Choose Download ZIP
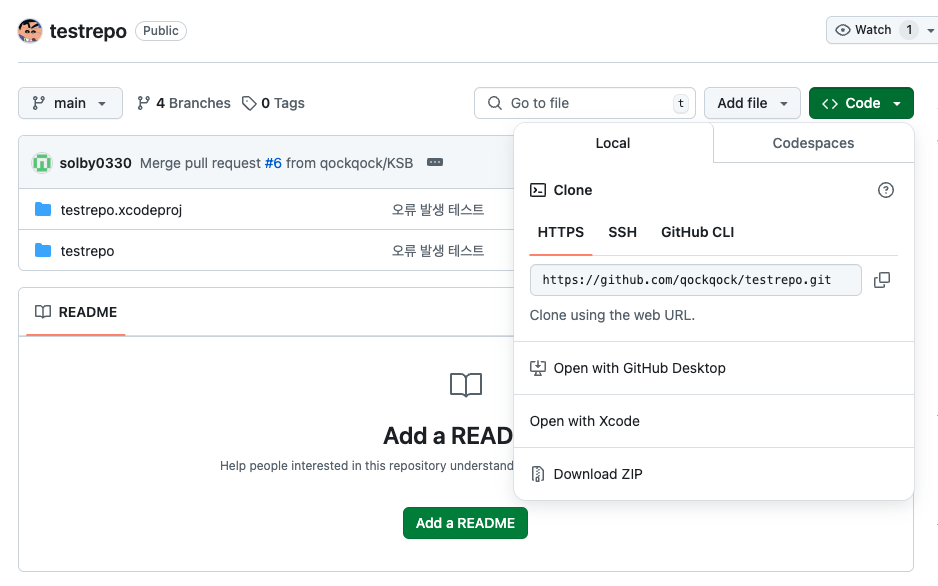 tap(713, 474)
